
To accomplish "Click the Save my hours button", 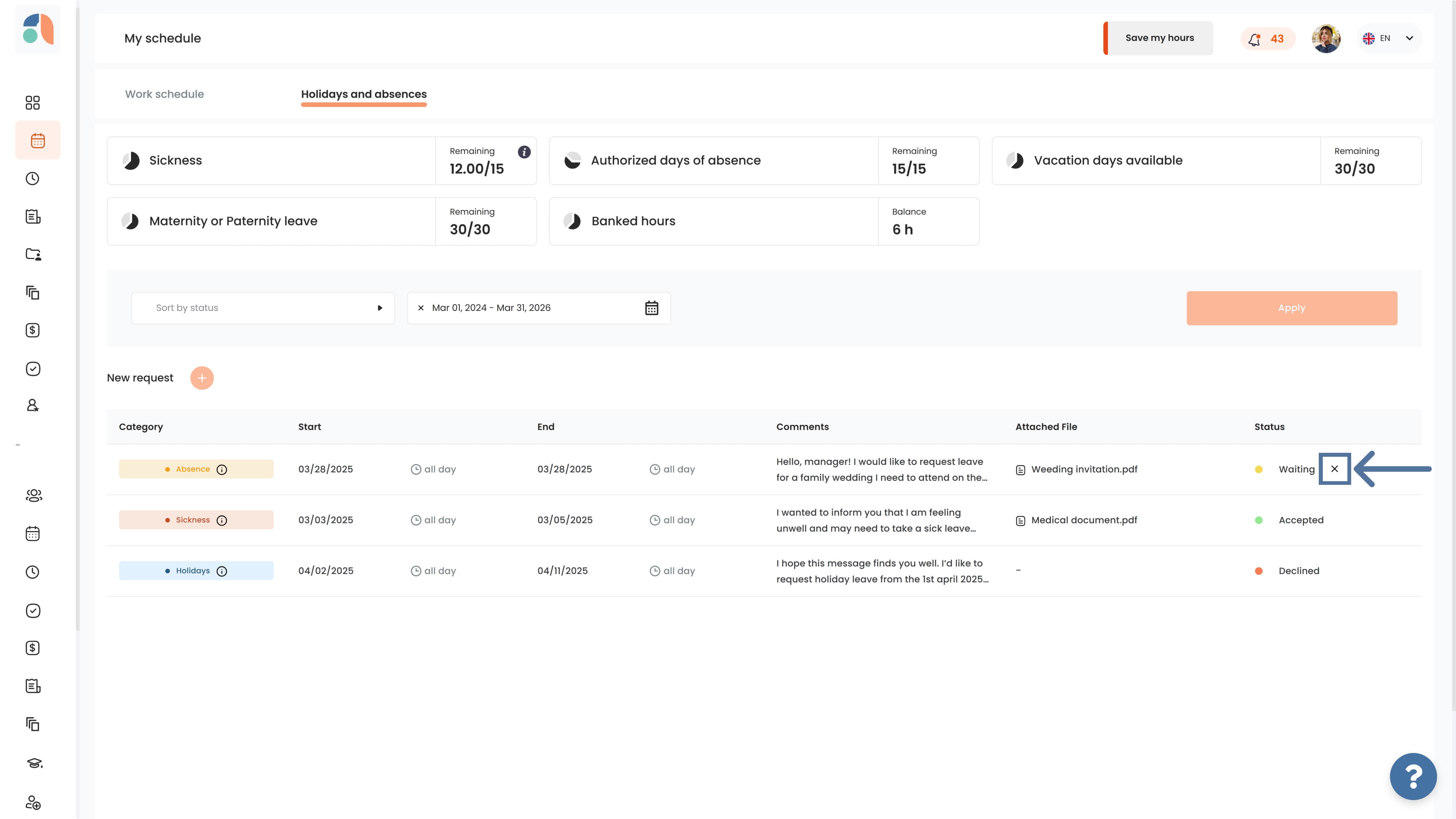I will (x=1158, y=38).
